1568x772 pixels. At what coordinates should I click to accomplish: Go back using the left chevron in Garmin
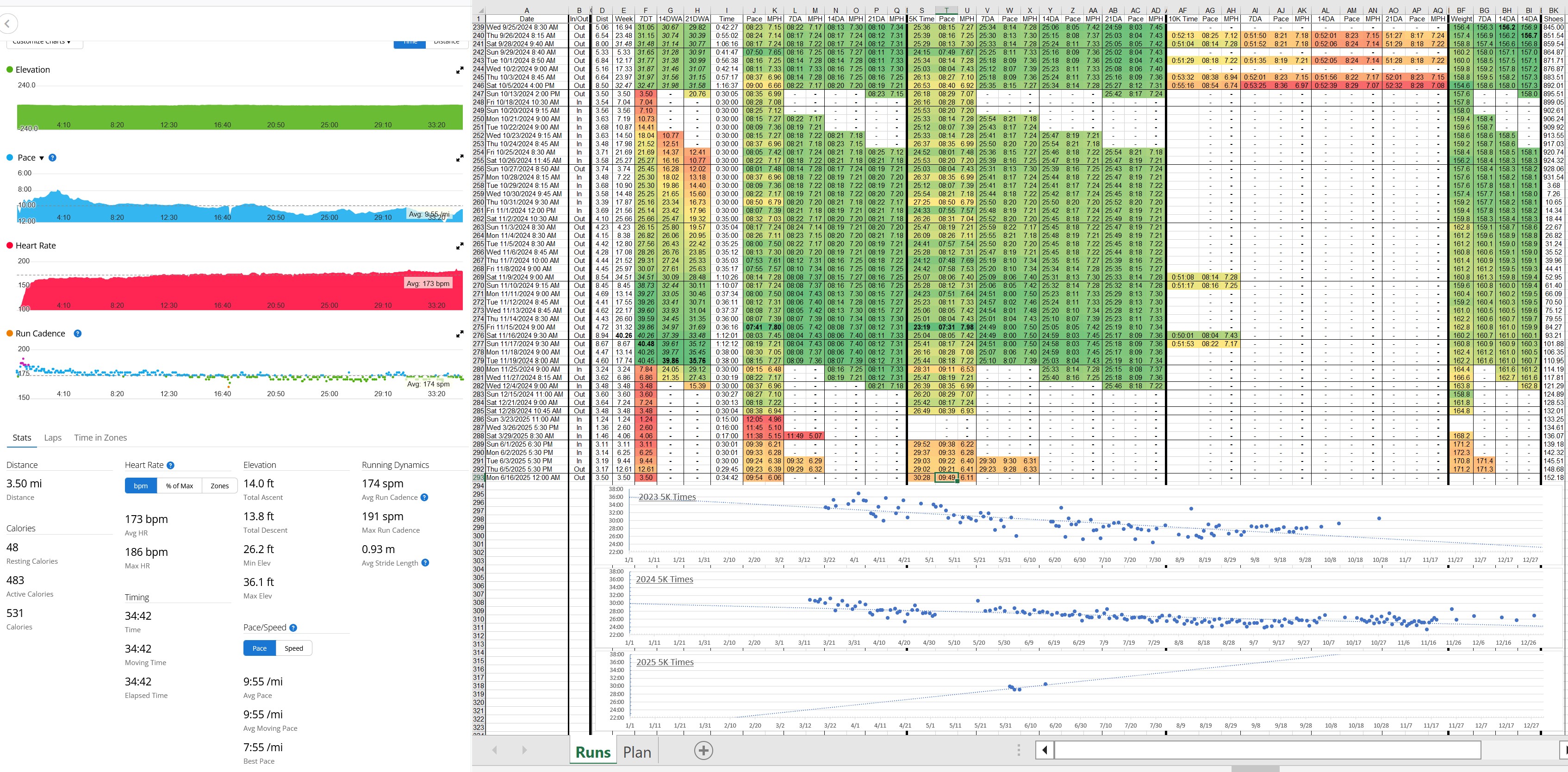pyautogui.click(x=7, y=25)
